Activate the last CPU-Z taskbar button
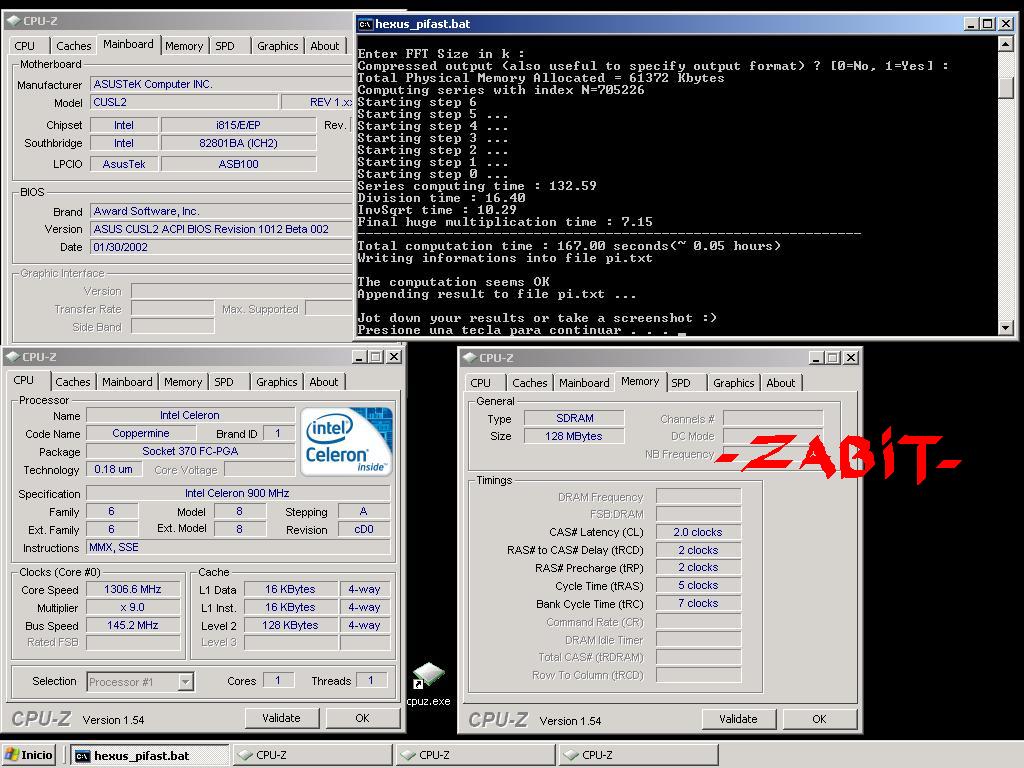The width and height of the screenshot is (1024, 768). click(639, 756)
